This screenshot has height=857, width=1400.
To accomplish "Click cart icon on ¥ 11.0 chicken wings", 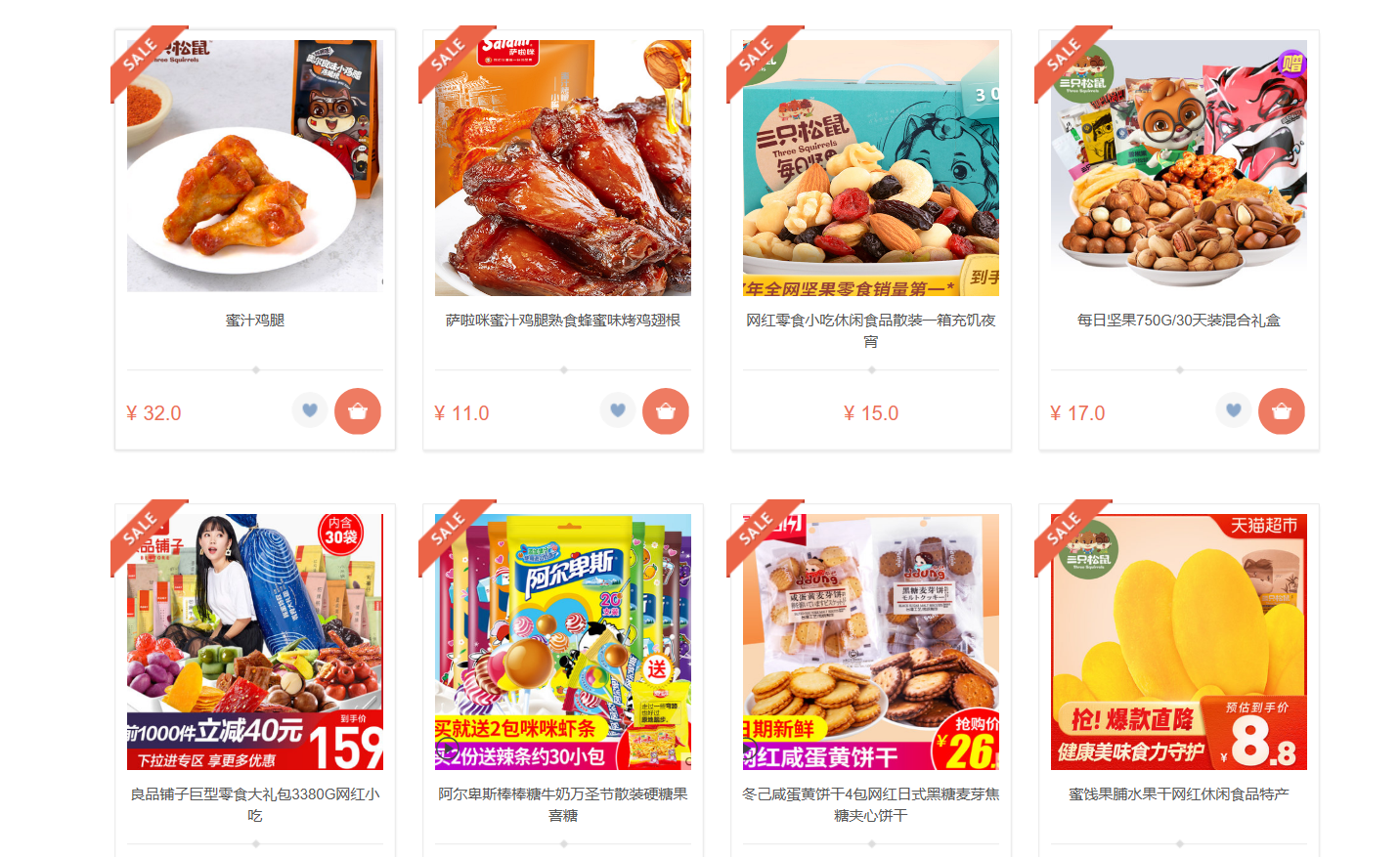I will [666, 411].
